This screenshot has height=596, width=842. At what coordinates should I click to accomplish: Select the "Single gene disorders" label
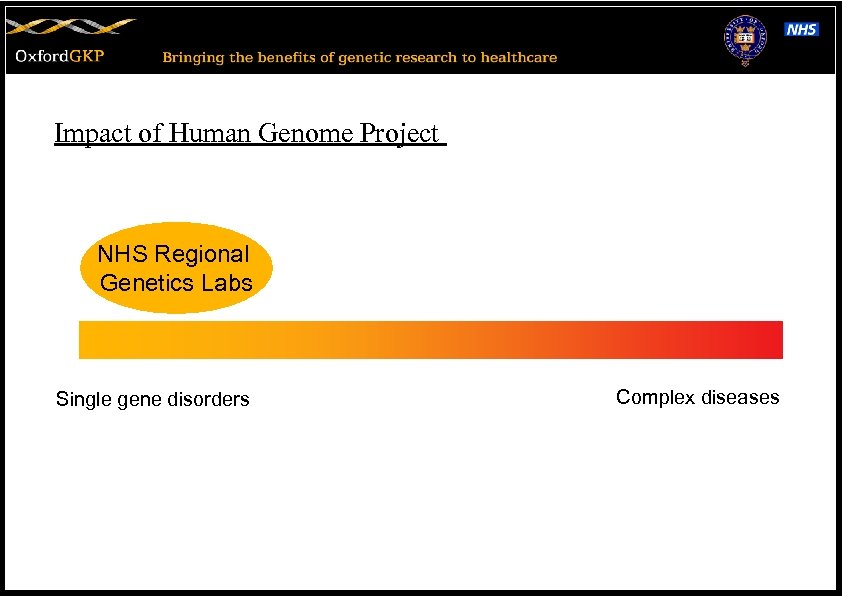[x=152, y=399]
